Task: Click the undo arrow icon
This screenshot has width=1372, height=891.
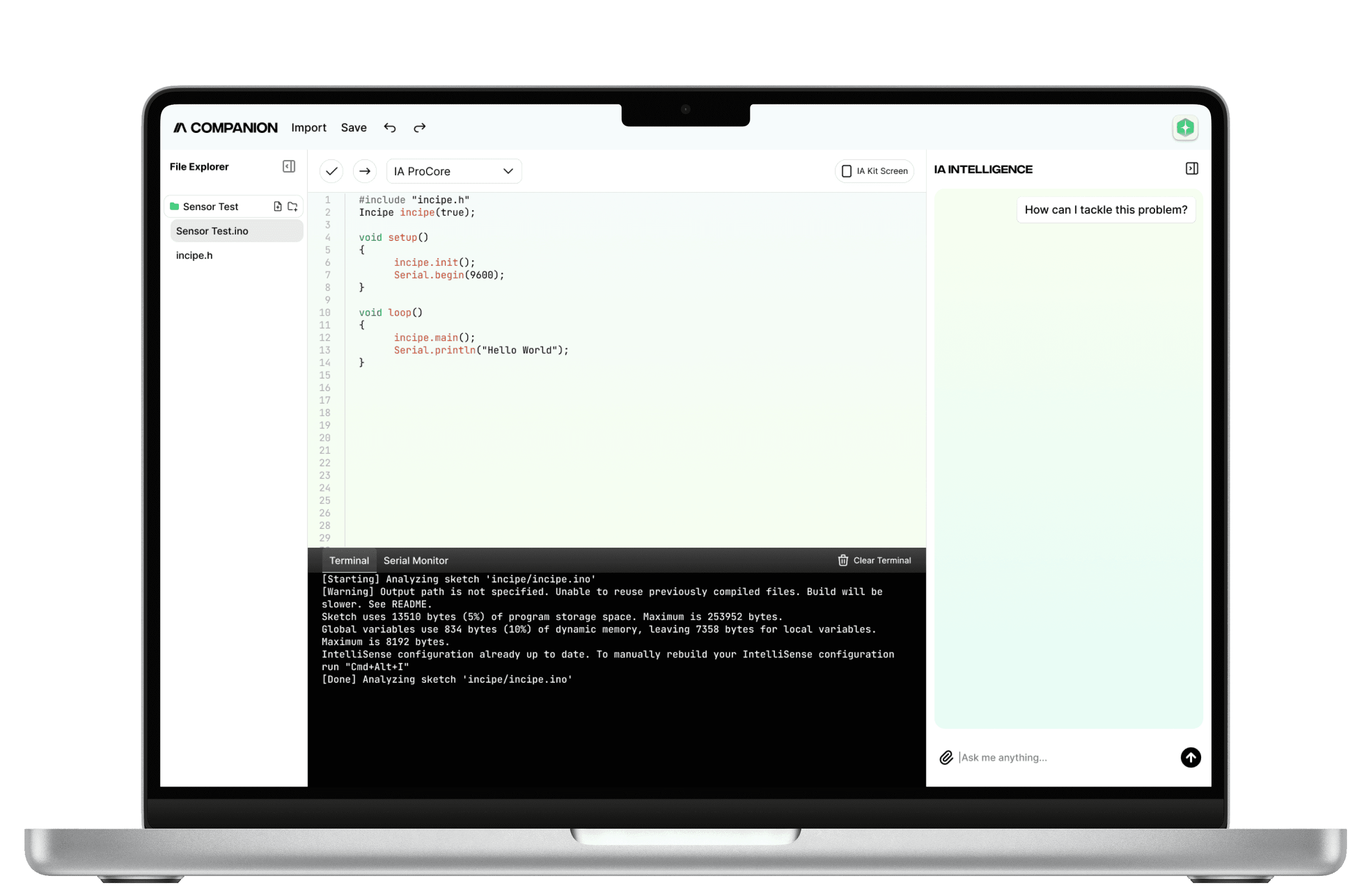Action: coord(390,128)
